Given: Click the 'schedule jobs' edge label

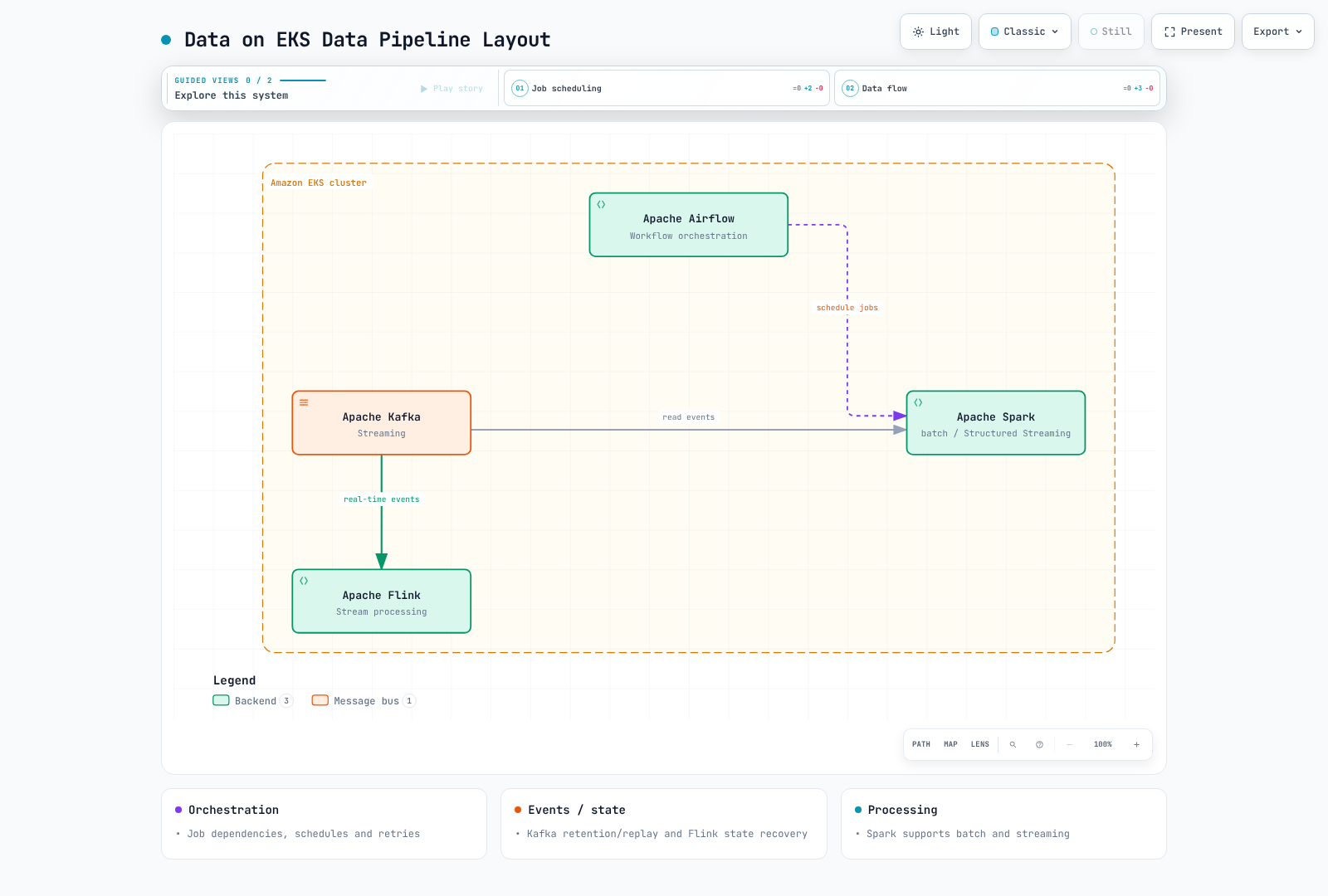Looking at the screenshot, I should point(847,308).
